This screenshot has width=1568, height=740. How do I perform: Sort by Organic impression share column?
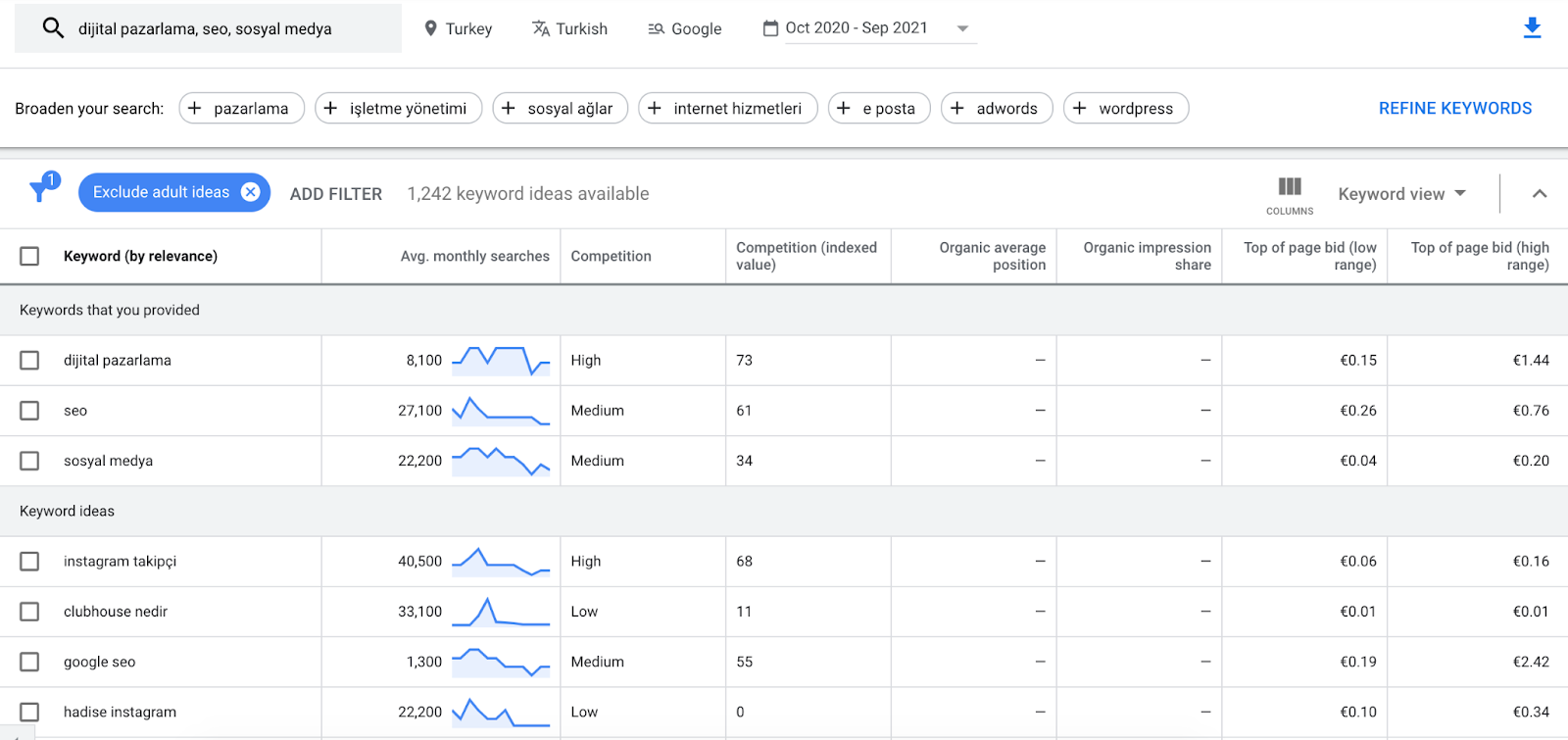[x=1147, y=256]
